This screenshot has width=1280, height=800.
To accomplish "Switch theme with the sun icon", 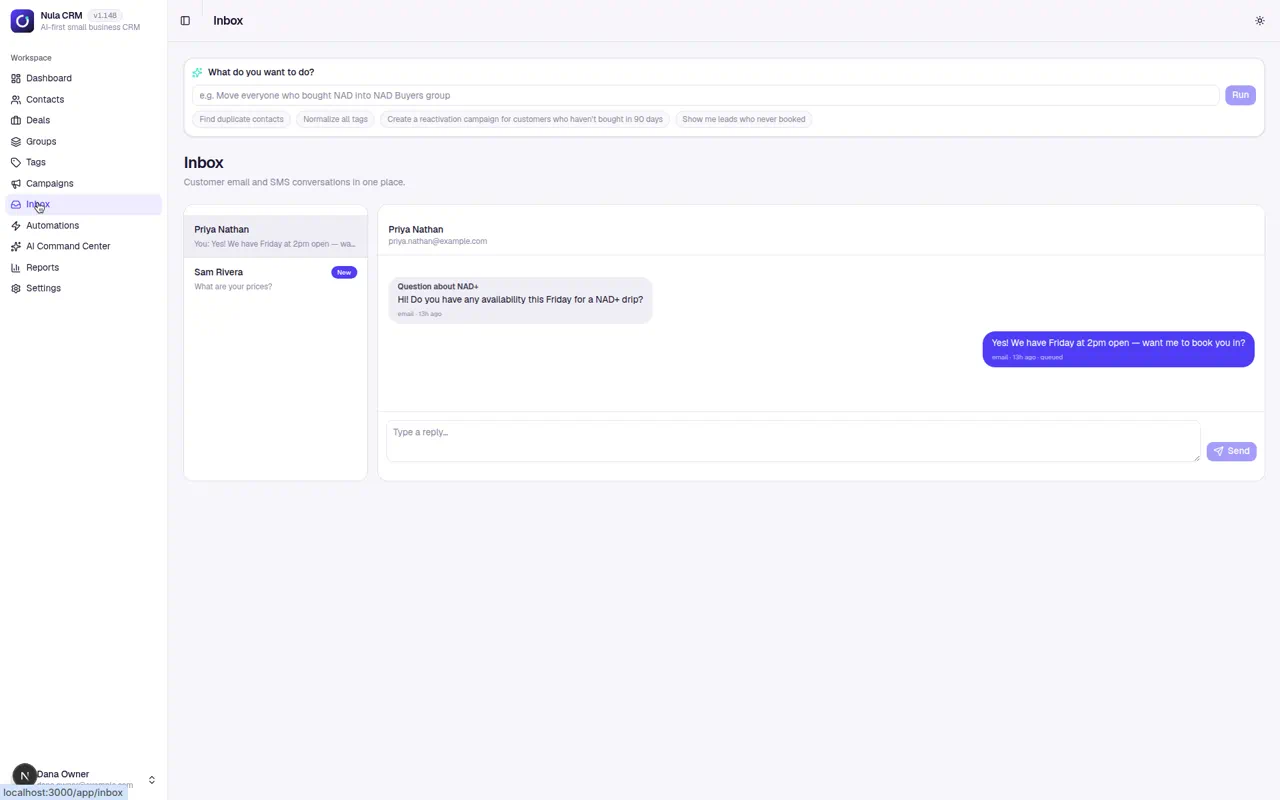I will coord(1259,20).
